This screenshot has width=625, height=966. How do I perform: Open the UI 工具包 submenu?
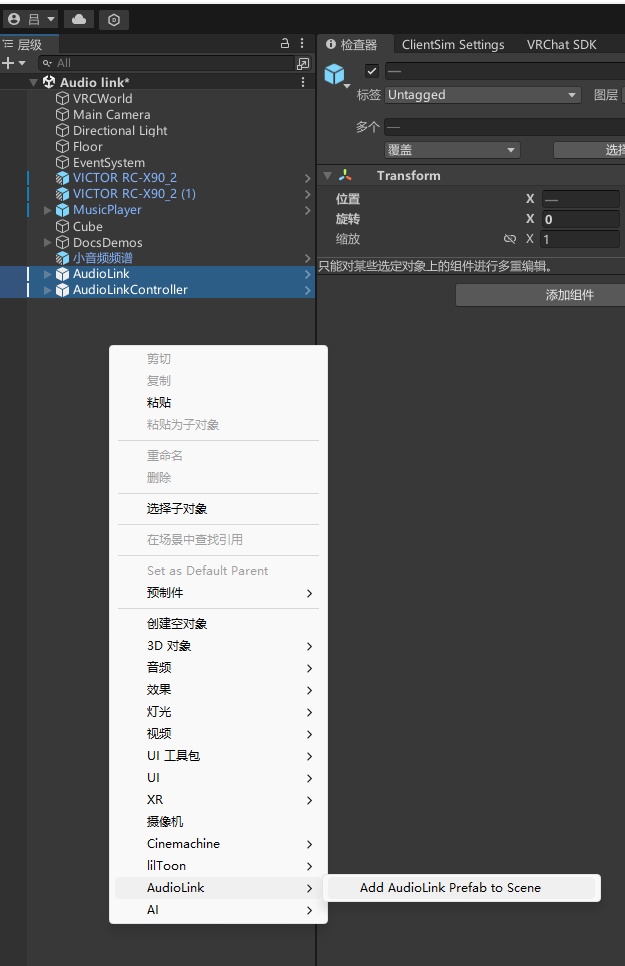click(218, 756)
